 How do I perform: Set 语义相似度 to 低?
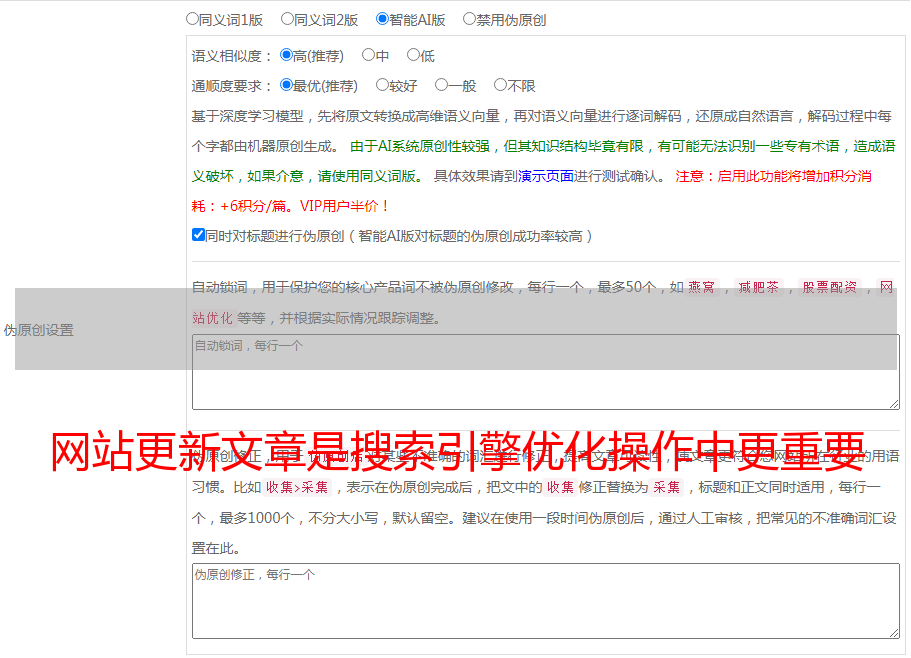[413, 55]
